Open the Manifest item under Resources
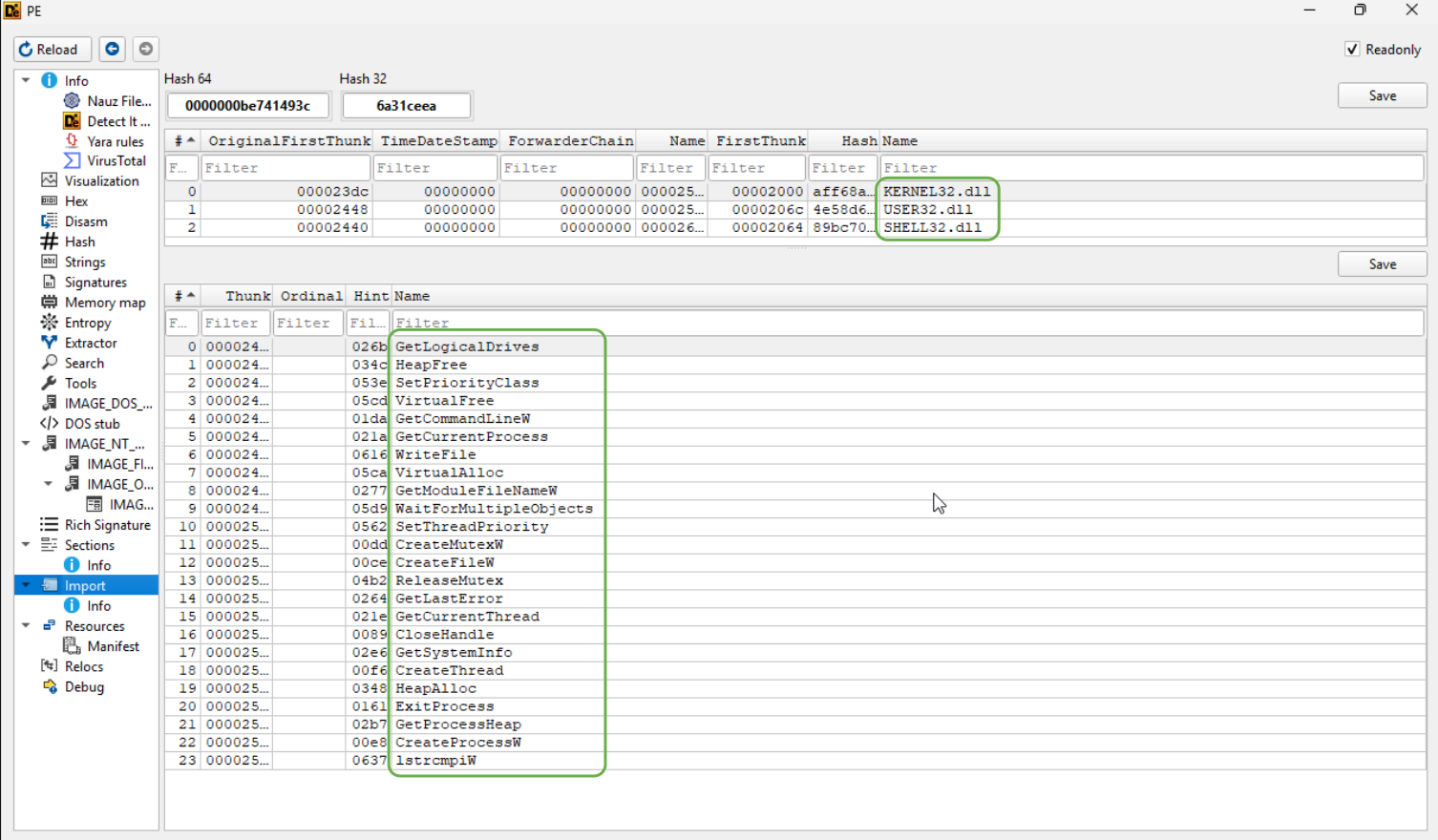 pos(113,646)
